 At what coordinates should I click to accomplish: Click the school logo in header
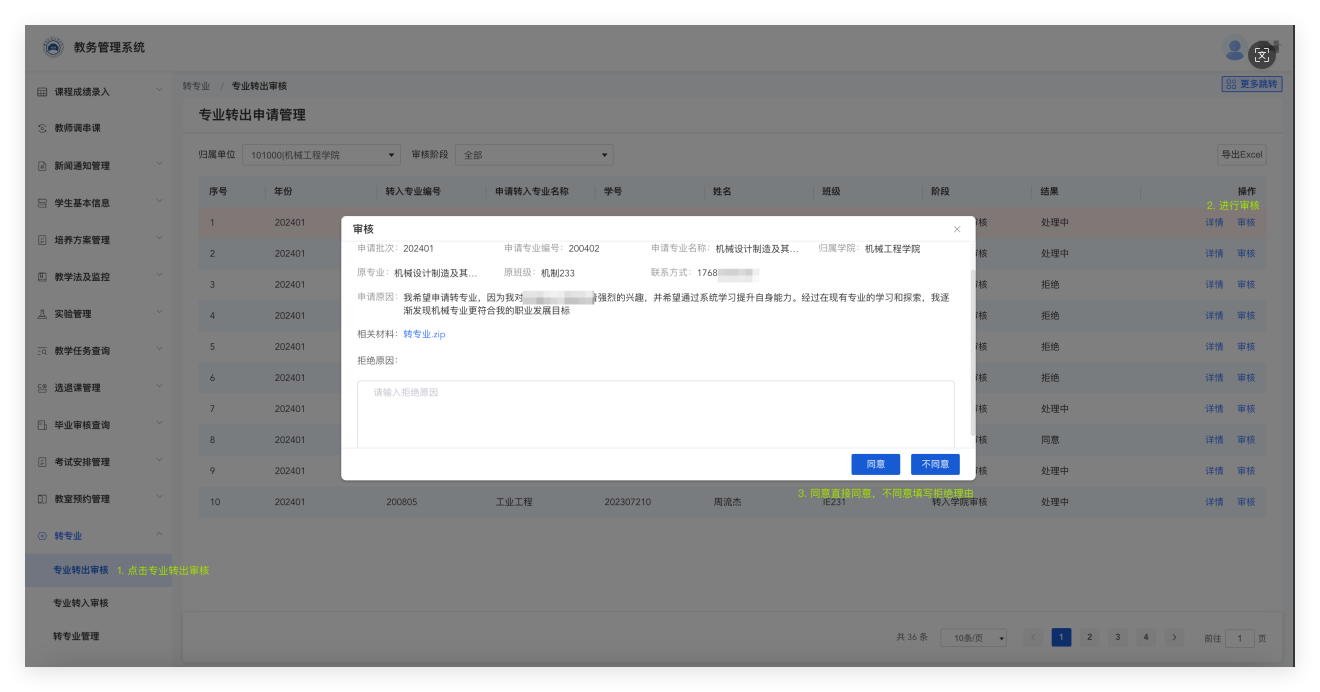tap(53, 47)
